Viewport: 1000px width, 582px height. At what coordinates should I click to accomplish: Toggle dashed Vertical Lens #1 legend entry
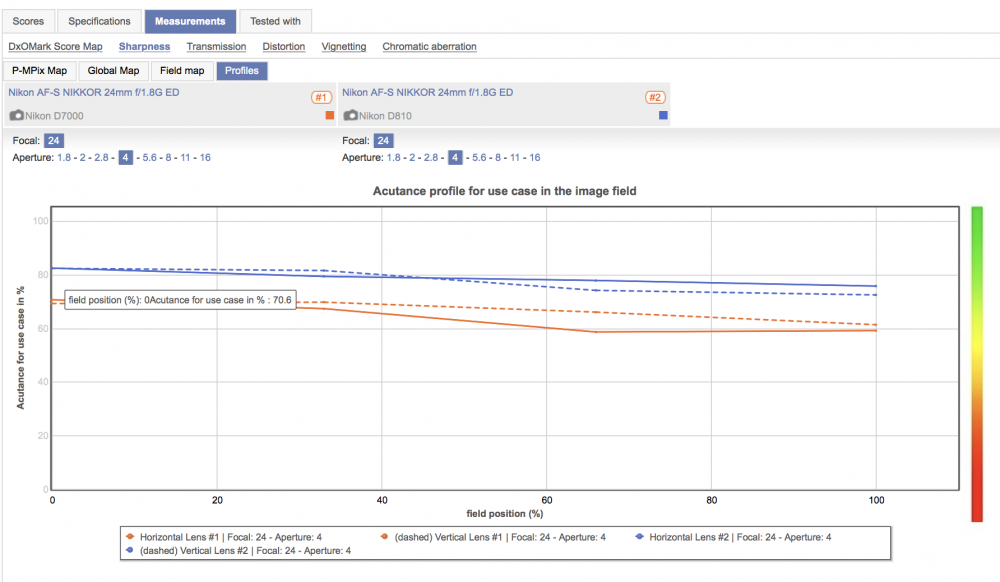pos(493,537)
